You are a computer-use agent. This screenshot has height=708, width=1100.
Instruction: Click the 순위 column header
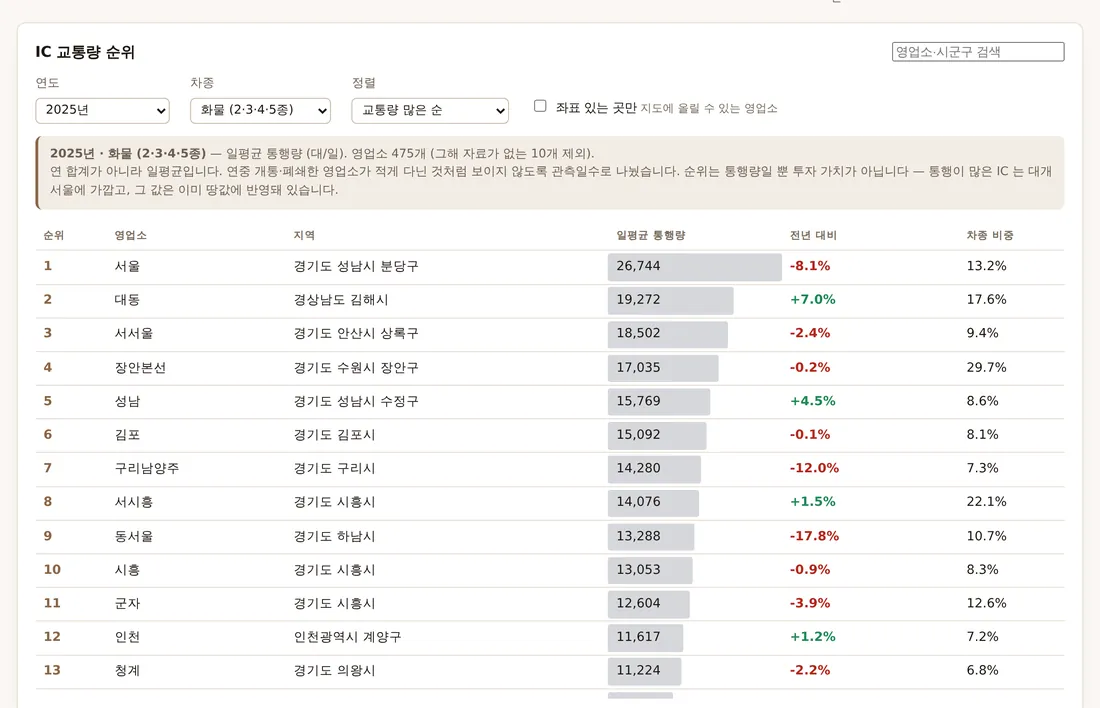pos(53,235)
